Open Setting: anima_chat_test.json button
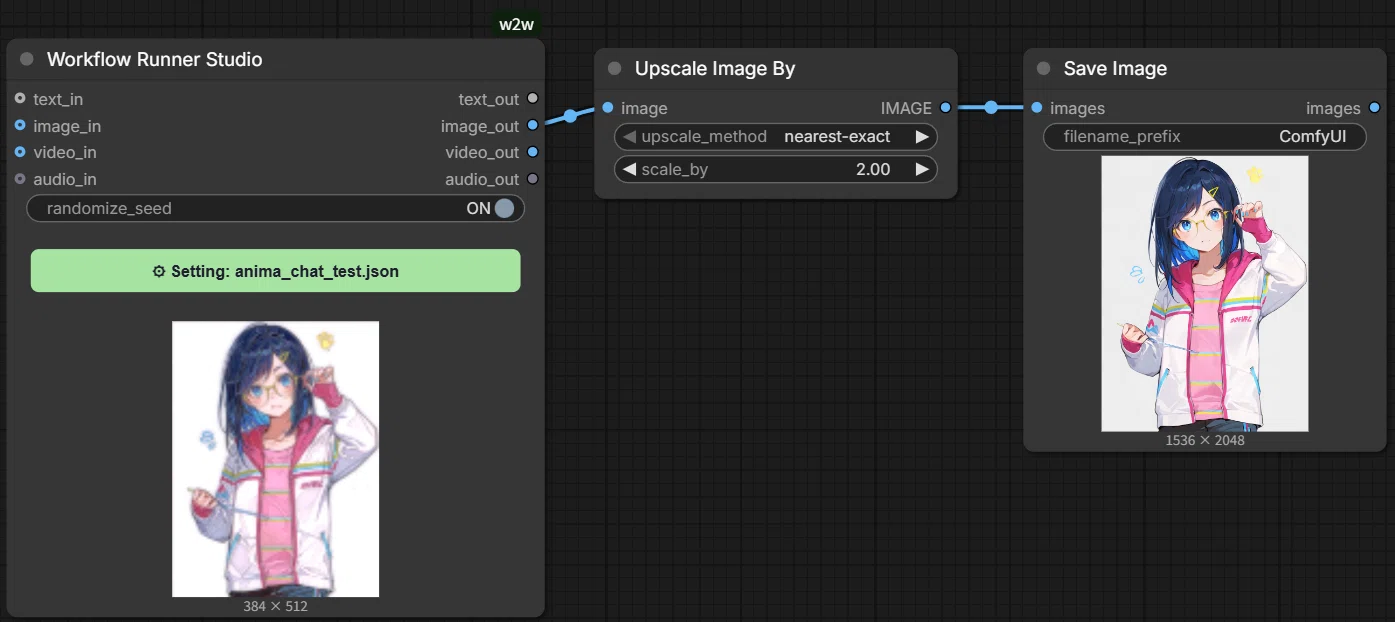Screen dimensions: 1395x622 [275, 271]
